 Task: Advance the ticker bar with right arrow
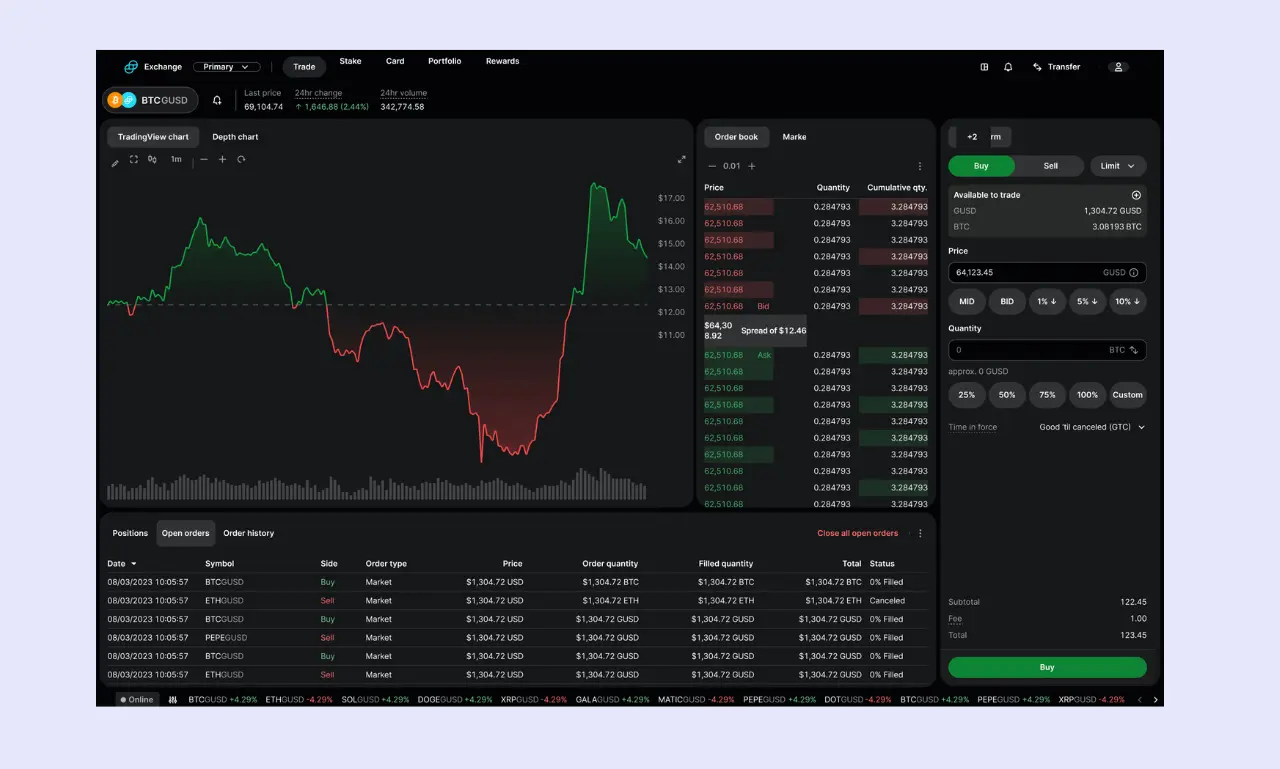pyautogui.click(x=1156, y=699)
